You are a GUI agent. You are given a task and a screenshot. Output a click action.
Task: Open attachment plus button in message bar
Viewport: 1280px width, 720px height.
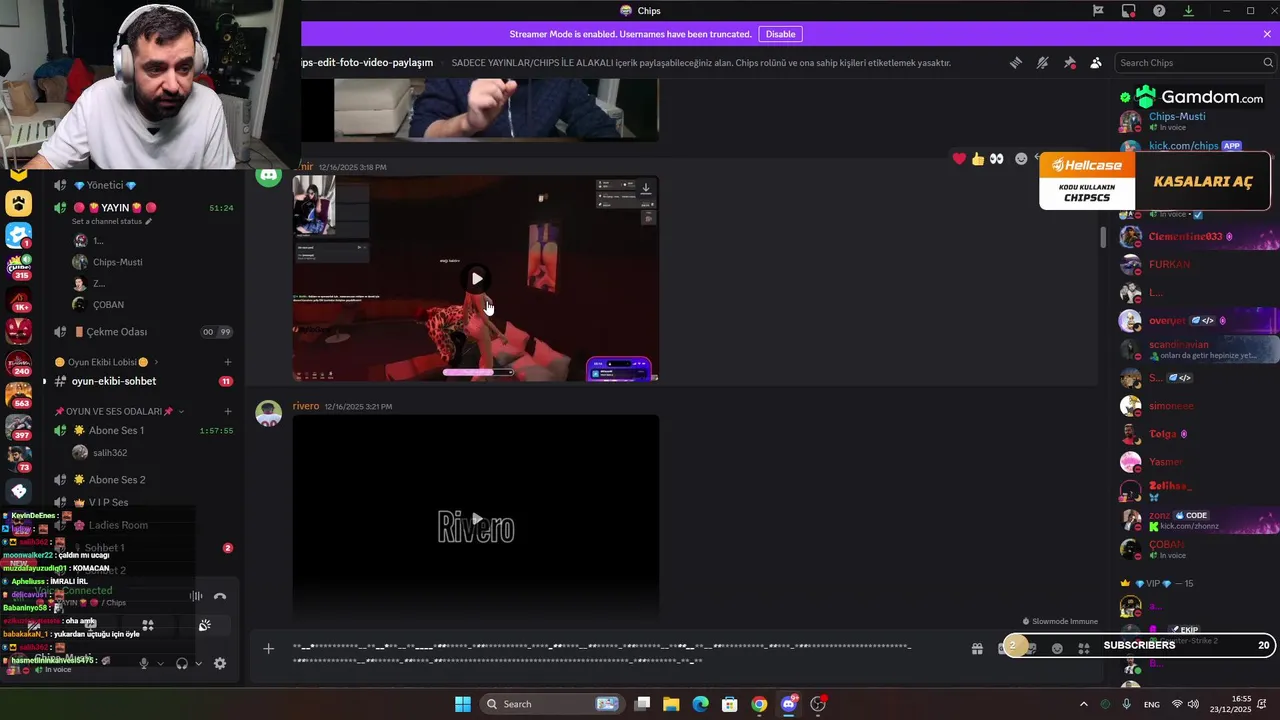coord(268,649)
